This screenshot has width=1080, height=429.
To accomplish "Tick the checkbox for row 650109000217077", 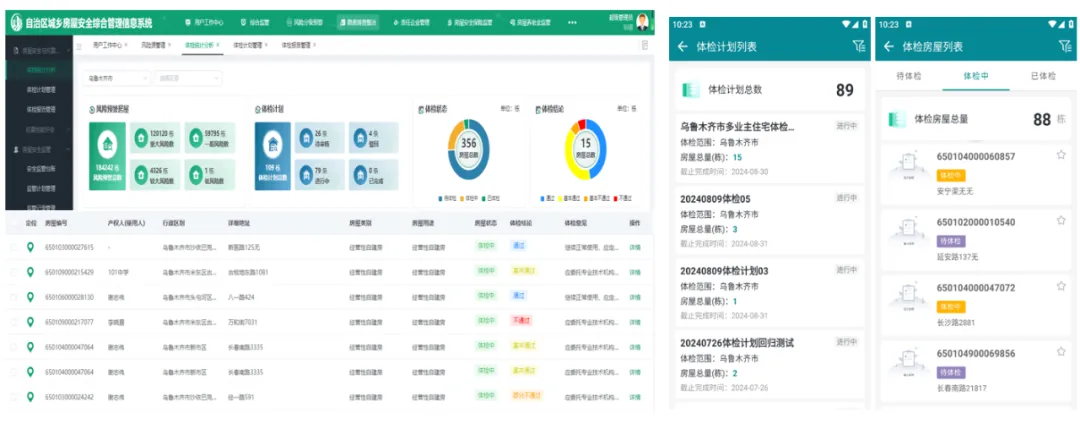I will point(14,322).
